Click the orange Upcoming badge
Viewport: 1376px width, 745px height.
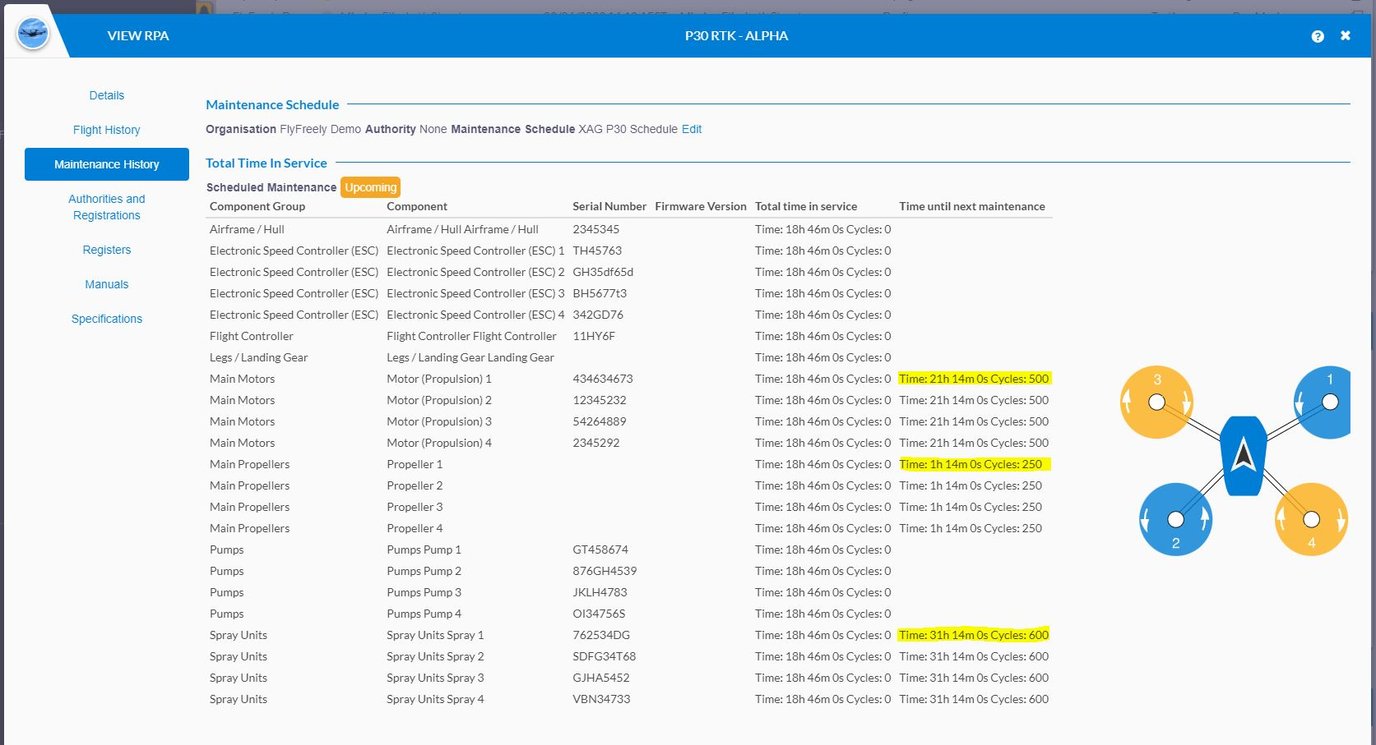[x=370, y=187]
